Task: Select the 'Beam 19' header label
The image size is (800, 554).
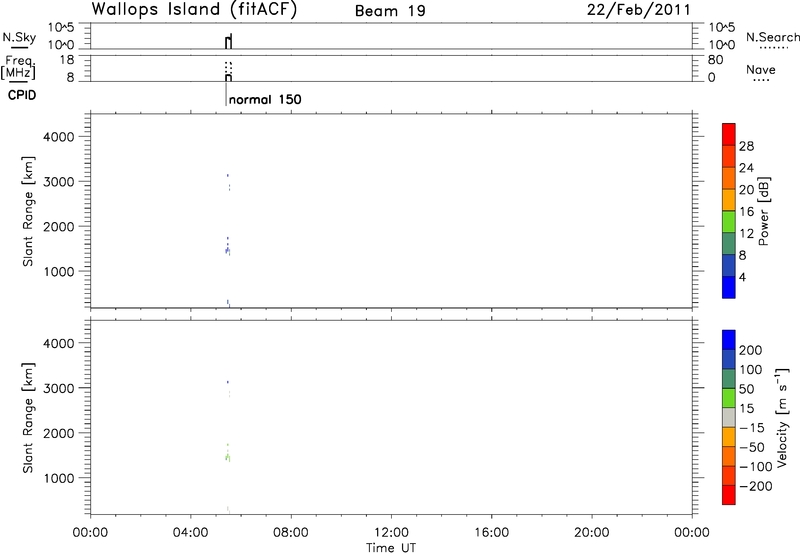Action: tap(390, 11)
